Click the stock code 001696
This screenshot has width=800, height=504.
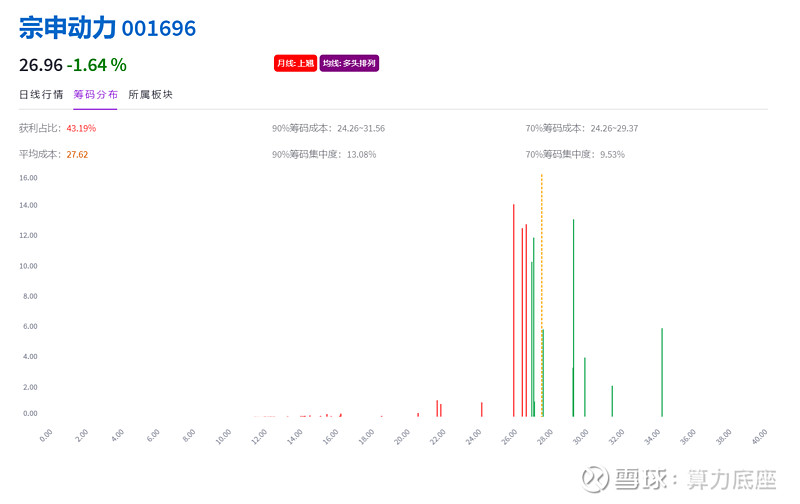[159, 29]
